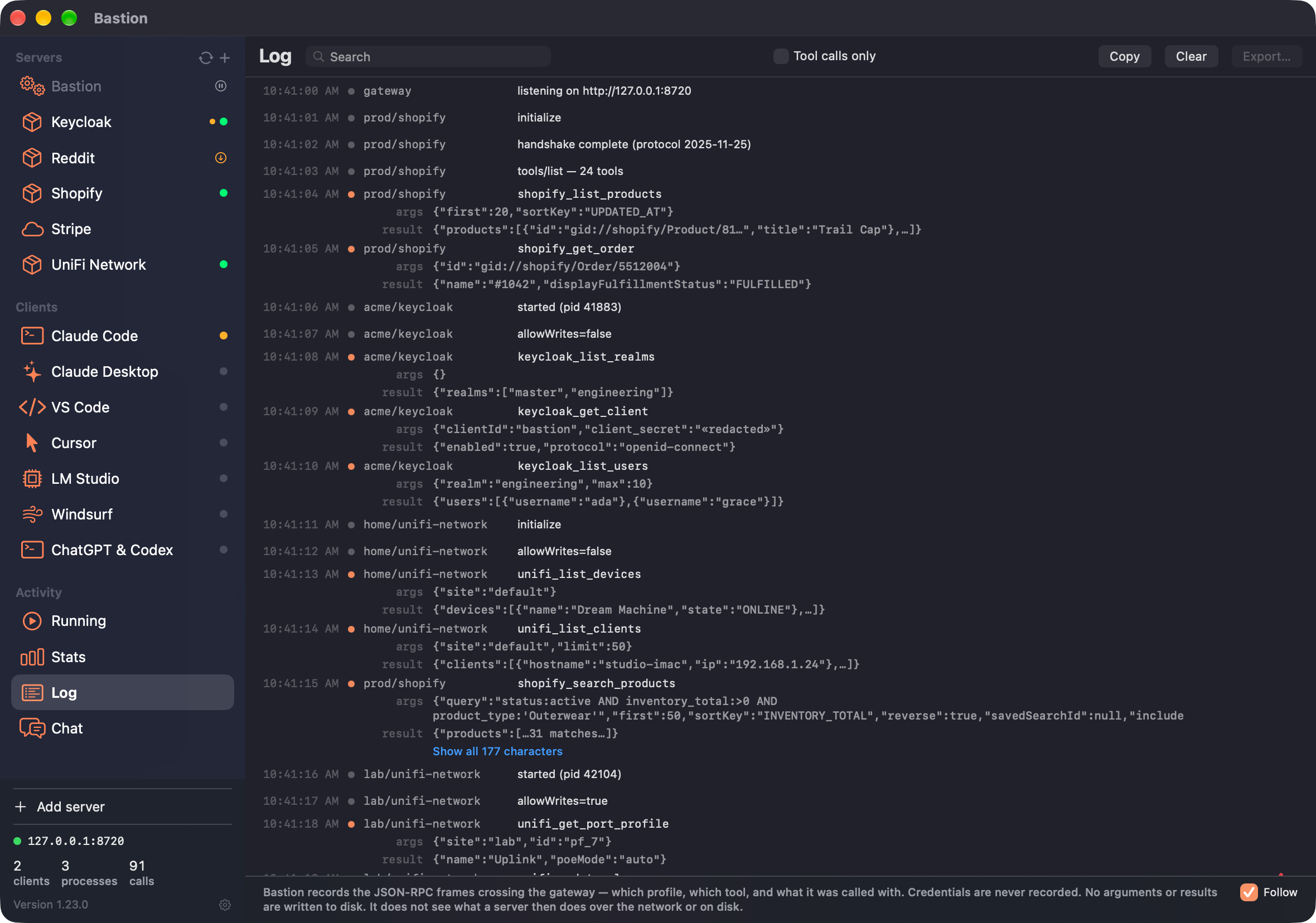Click the Stripe cloud icon
This screenshot has width=1316, height=923.
(32, 229)
